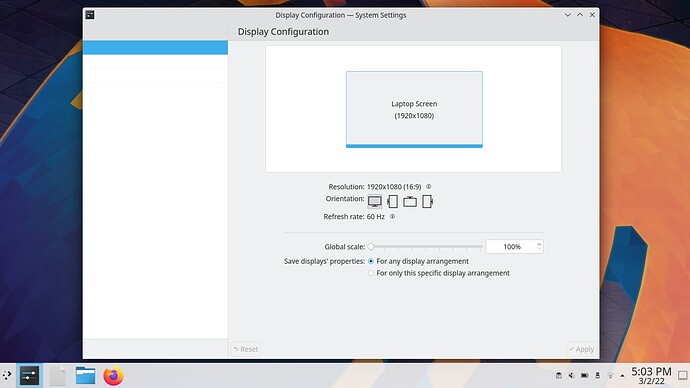Click the Global scale slider handle
Screen dimensions: 690x388
pos(371,247)
